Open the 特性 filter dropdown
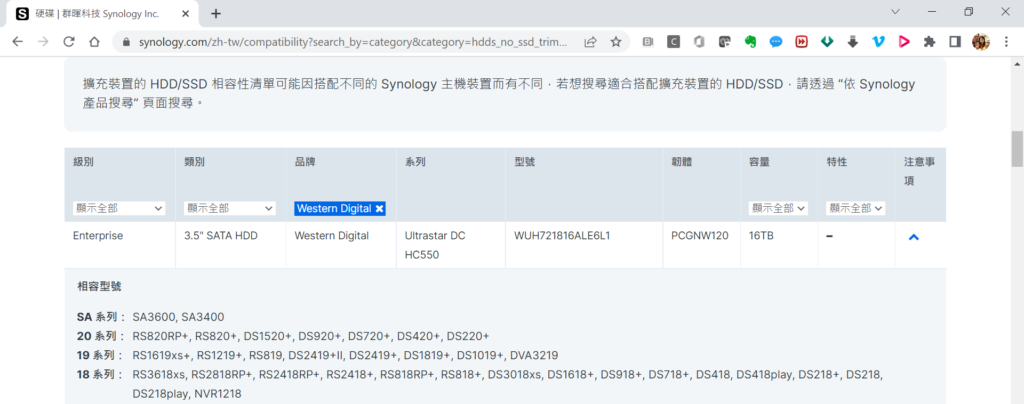The image size is (1024, 404). 856,208
